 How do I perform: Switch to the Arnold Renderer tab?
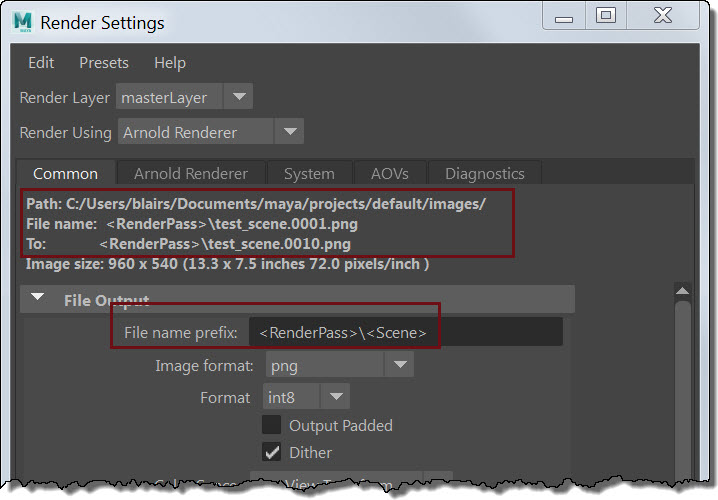coord(190,173)
